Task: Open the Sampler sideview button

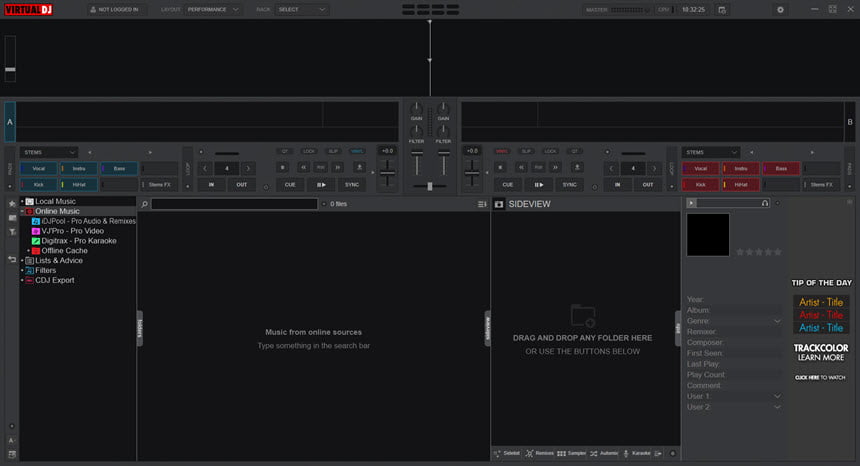Action: click(572, 453)
